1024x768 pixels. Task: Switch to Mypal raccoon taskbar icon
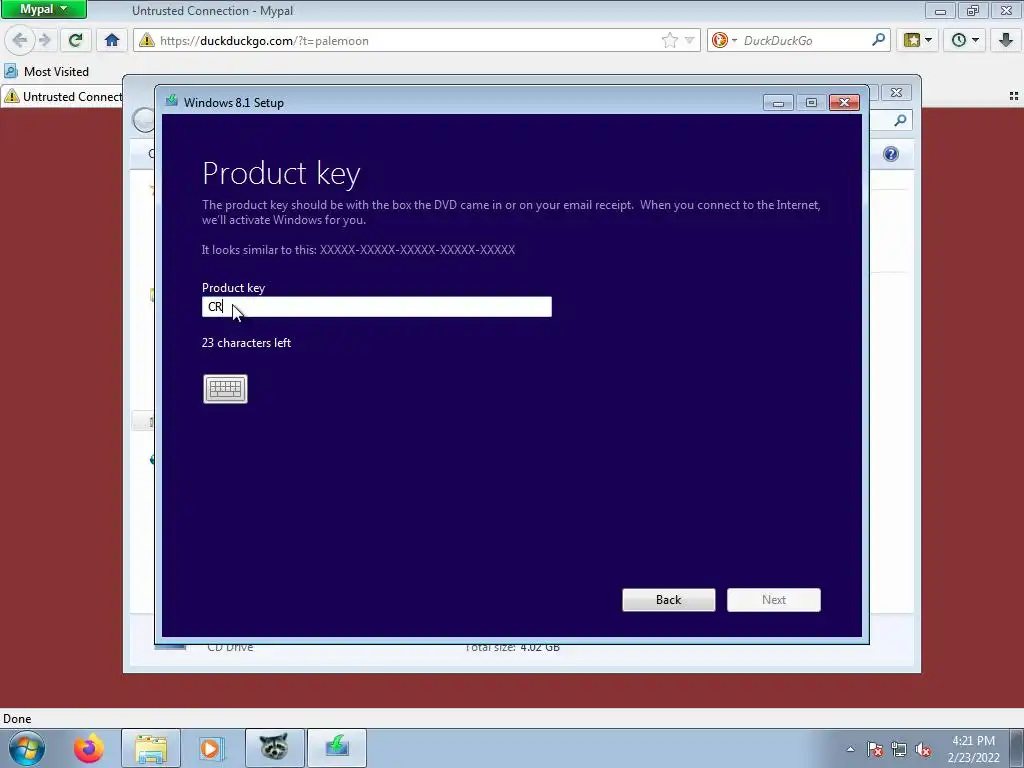pos(274,748)
